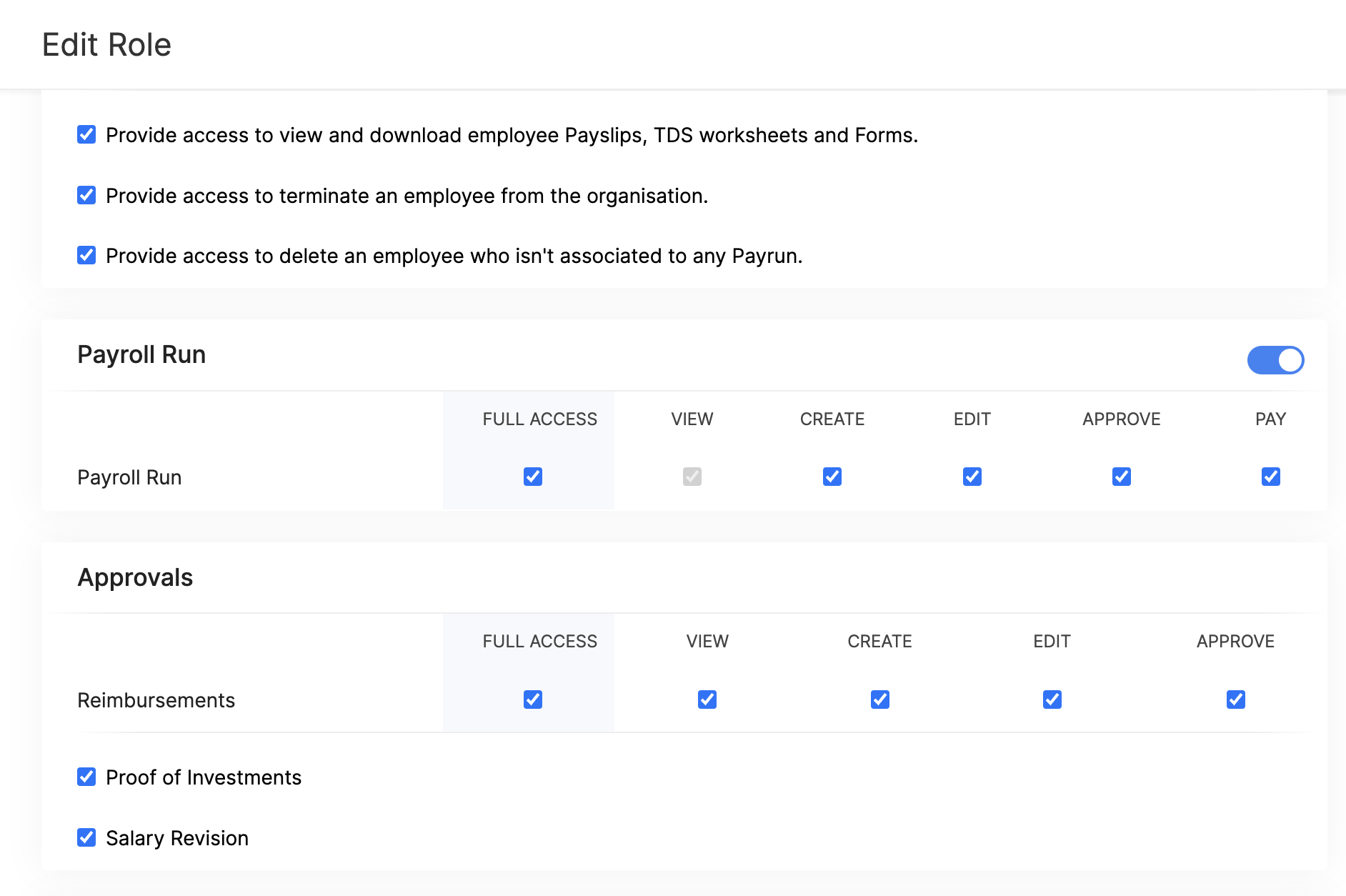1346x896 pixels.
Task: Uncheck the Payslips and TDS worksheets access checkbox
Action: 86,134
